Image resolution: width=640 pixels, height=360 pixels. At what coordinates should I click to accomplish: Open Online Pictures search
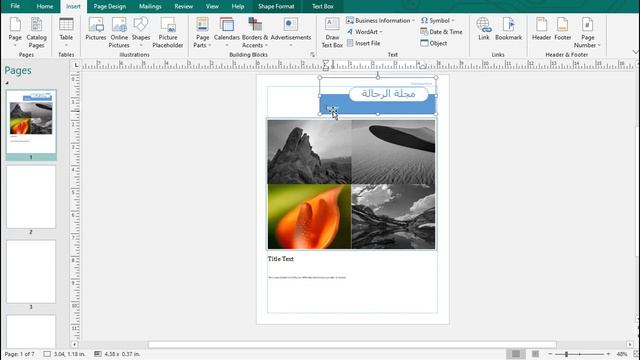pos(119,32)
